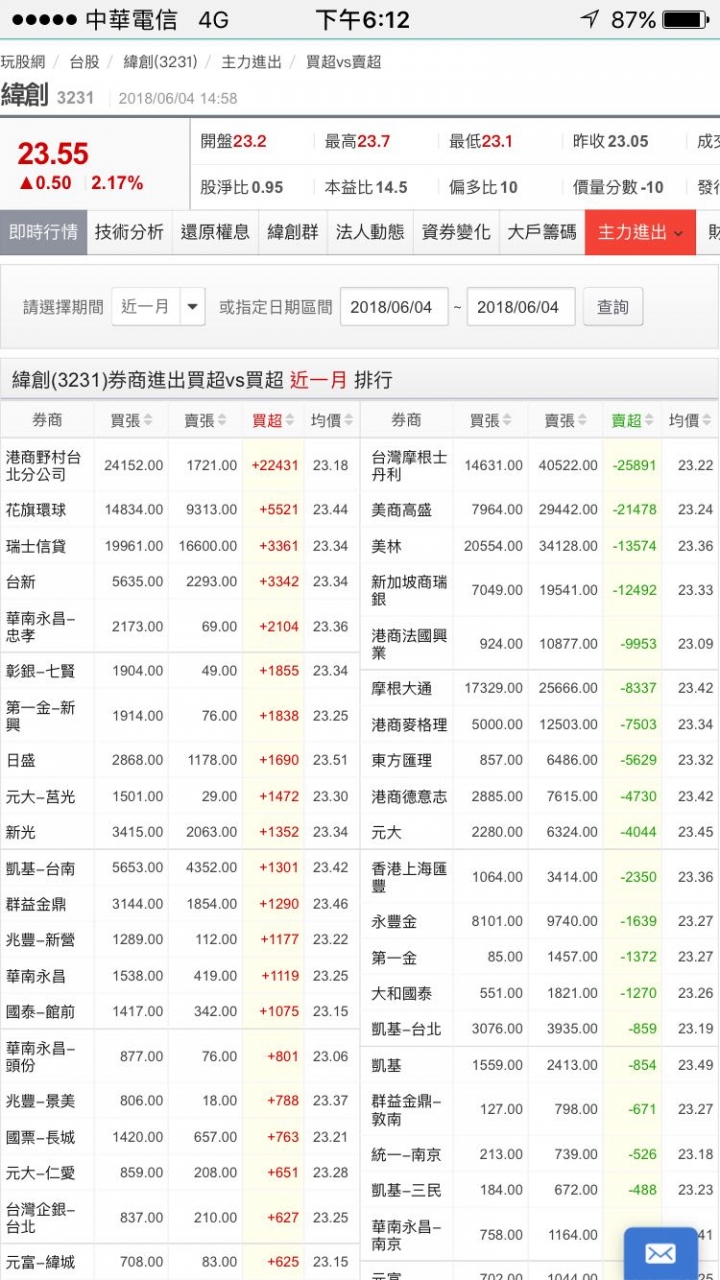This screenshot has height=1280, width=720.
Task: Select broker 凱基-台北
Action: 406,1029
